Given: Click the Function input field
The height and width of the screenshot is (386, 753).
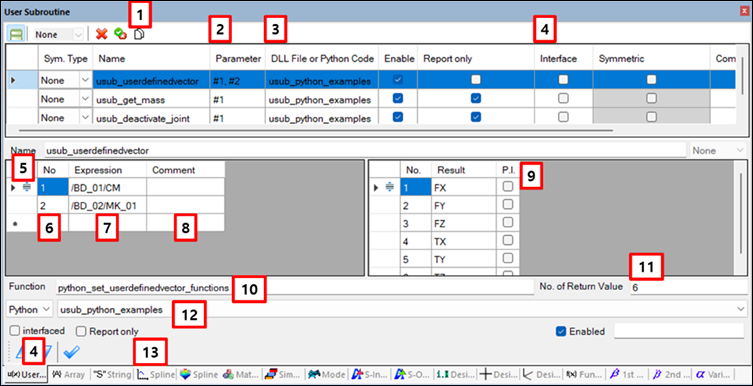Looking at the screenshot, I should [295, 288].
